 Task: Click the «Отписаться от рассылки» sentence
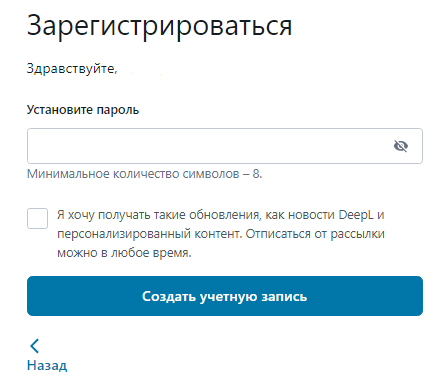pos(315,234)
